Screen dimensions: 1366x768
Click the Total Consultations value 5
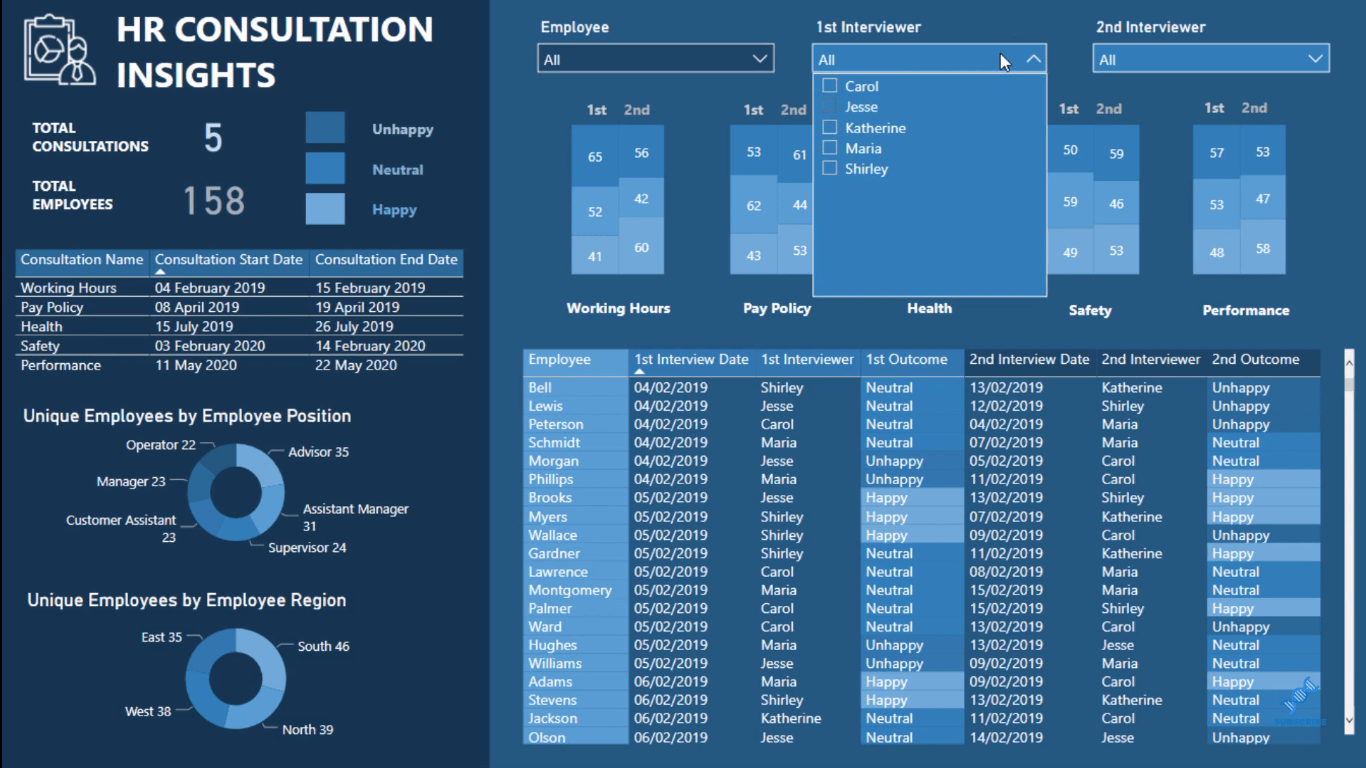pos(213,138)
